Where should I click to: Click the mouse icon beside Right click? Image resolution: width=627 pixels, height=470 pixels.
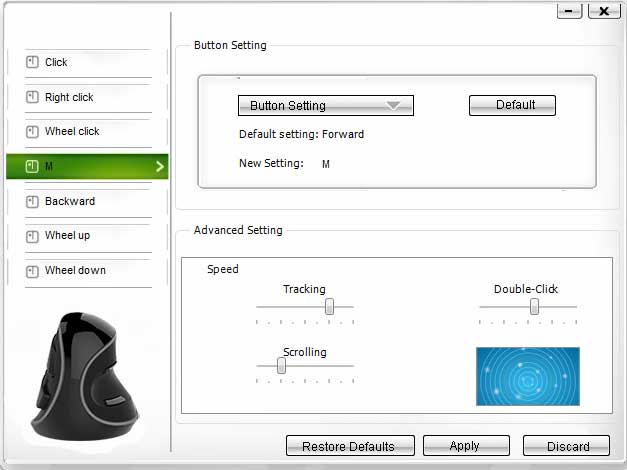(32, 97)
